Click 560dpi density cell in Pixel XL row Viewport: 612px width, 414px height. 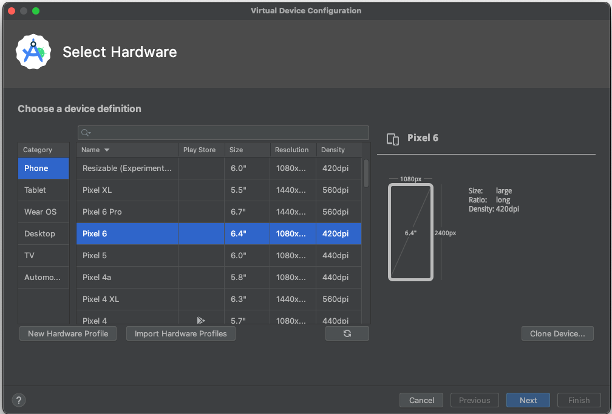(339, 190)
